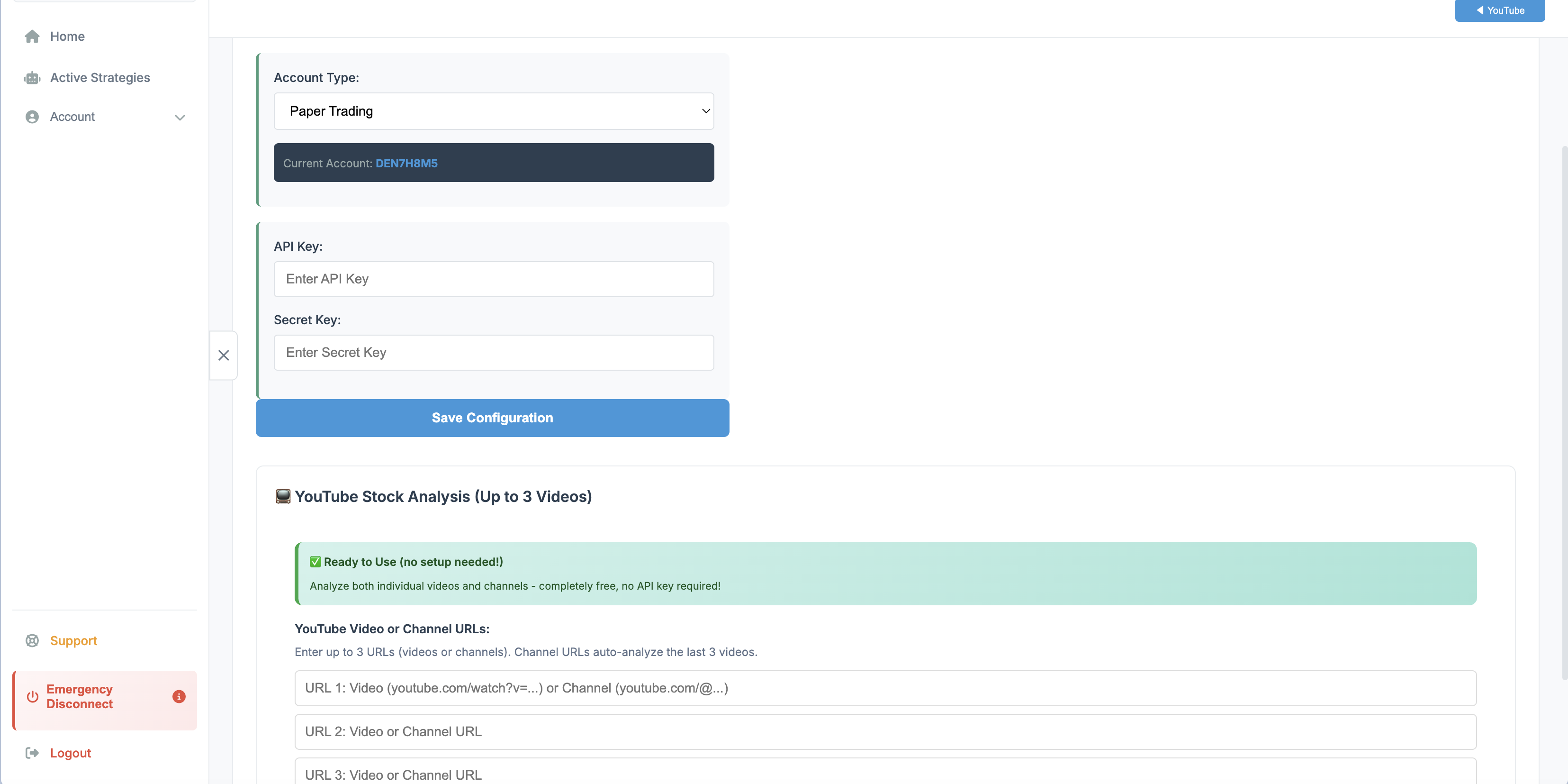Click the Emergency Disconnect label

(80, 696)
